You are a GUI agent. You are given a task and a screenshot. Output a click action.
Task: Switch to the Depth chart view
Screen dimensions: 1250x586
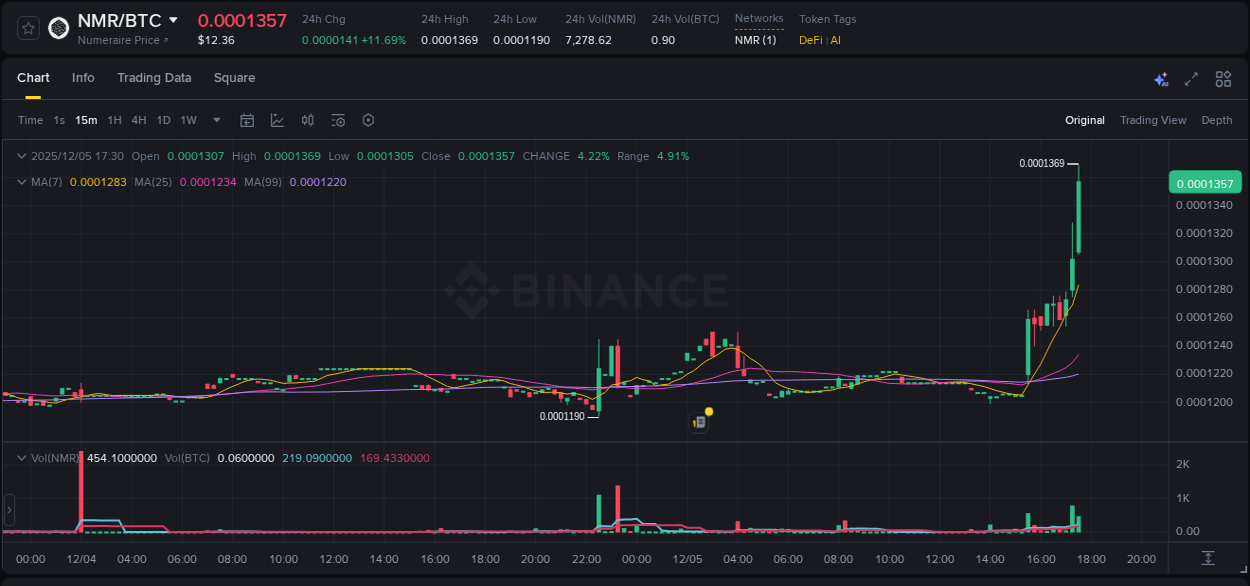click(1216, 120)
